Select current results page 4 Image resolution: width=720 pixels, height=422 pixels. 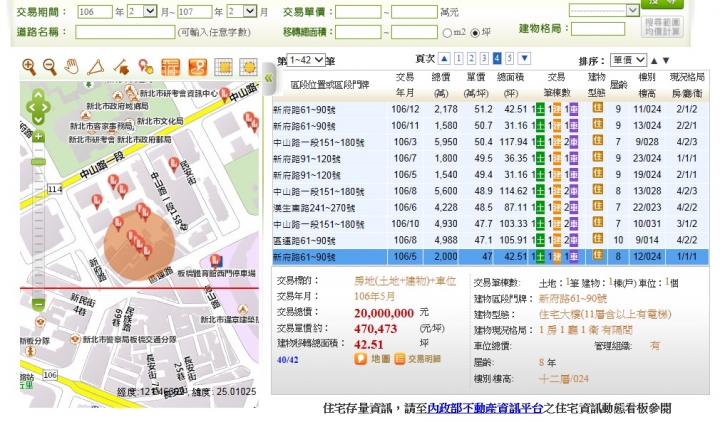click(x=497, y=59)
